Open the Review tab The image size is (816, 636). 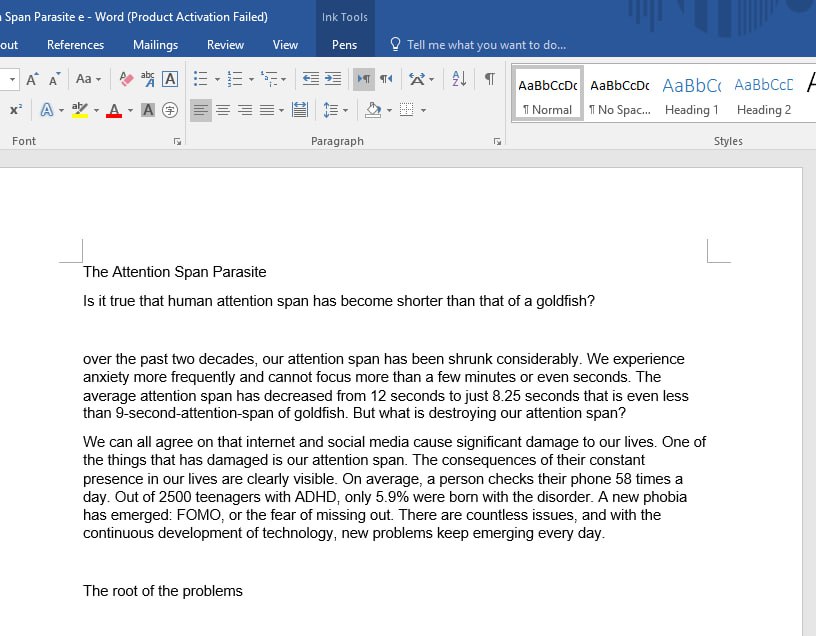(225, 45)
